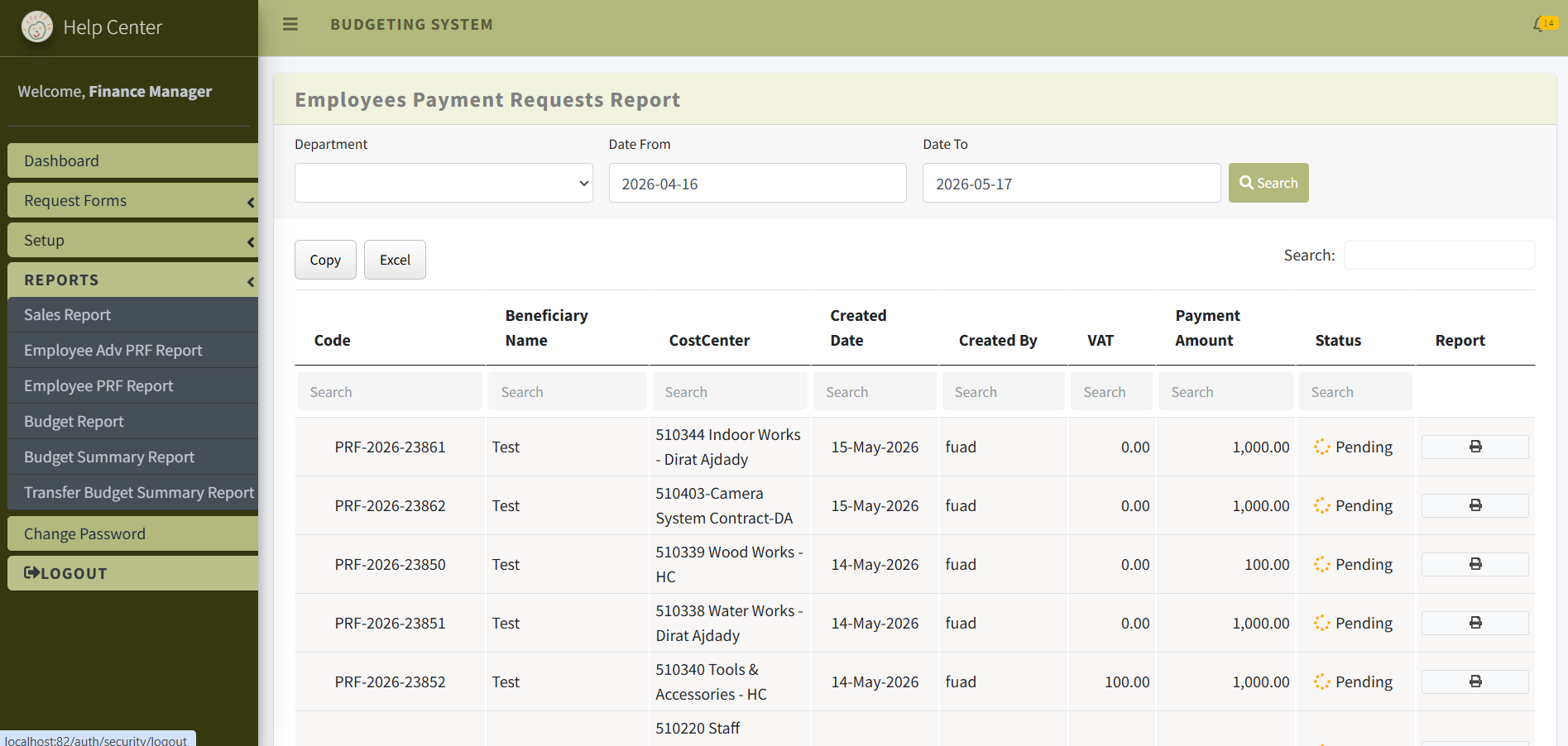Click the Copy export button

(325, 260)
